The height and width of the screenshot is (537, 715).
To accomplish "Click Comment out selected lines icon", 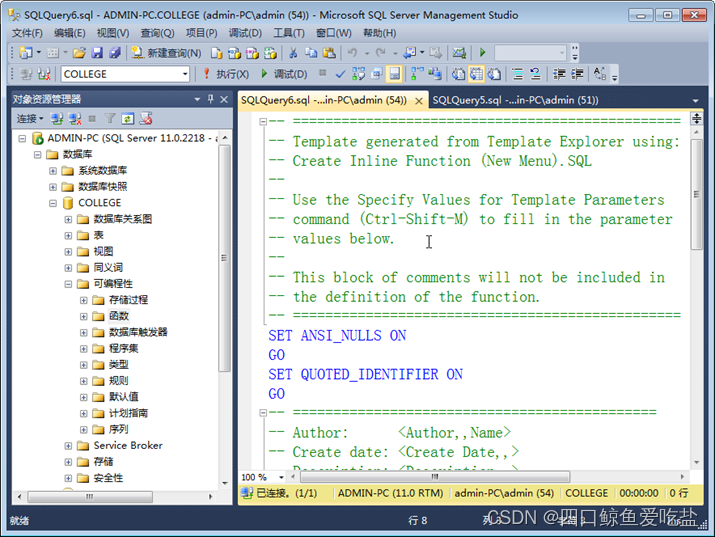I will (x=518, y=74).
